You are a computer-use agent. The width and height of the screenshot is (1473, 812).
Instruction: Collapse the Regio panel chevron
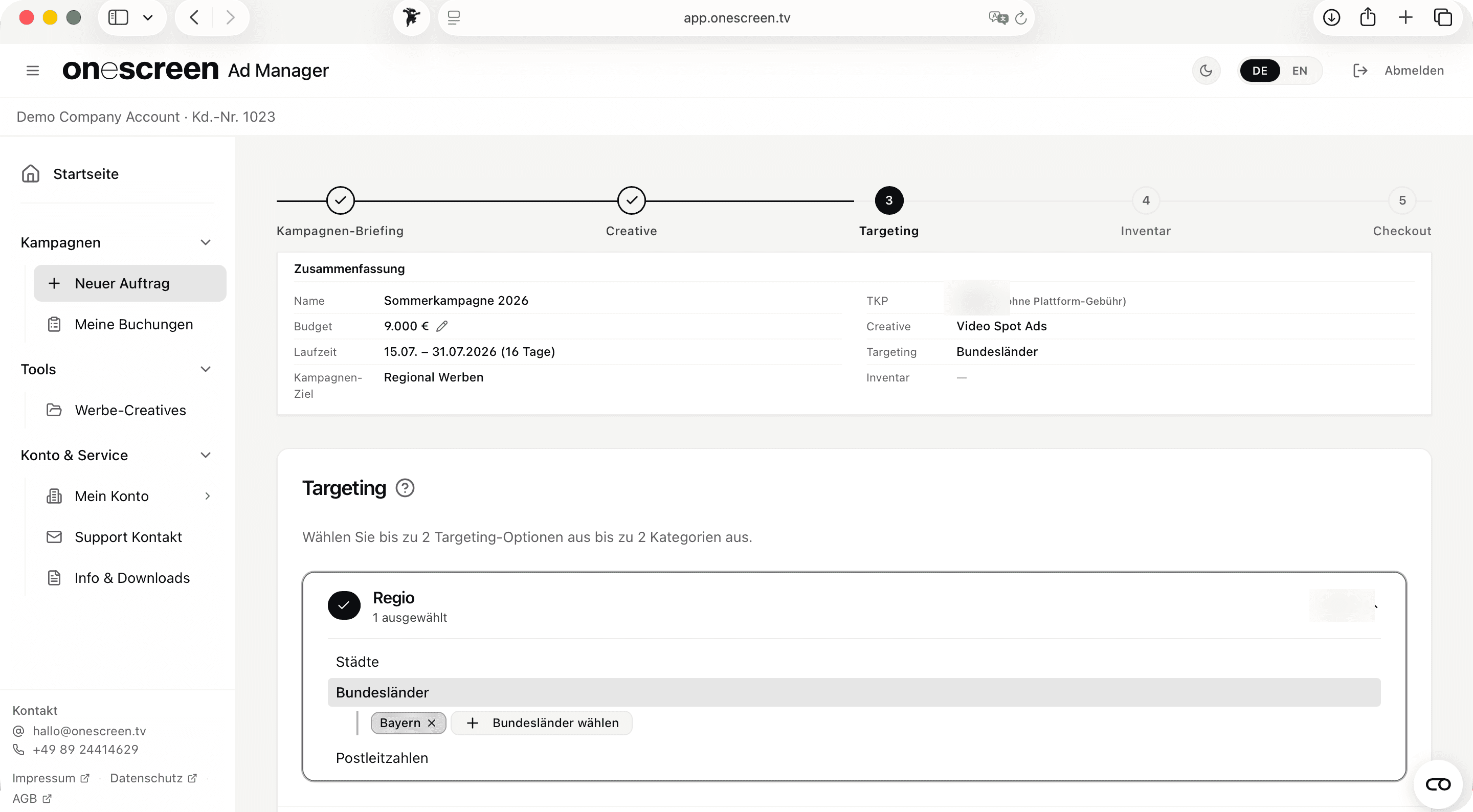pyautogui.click(x=1375, y=606)
